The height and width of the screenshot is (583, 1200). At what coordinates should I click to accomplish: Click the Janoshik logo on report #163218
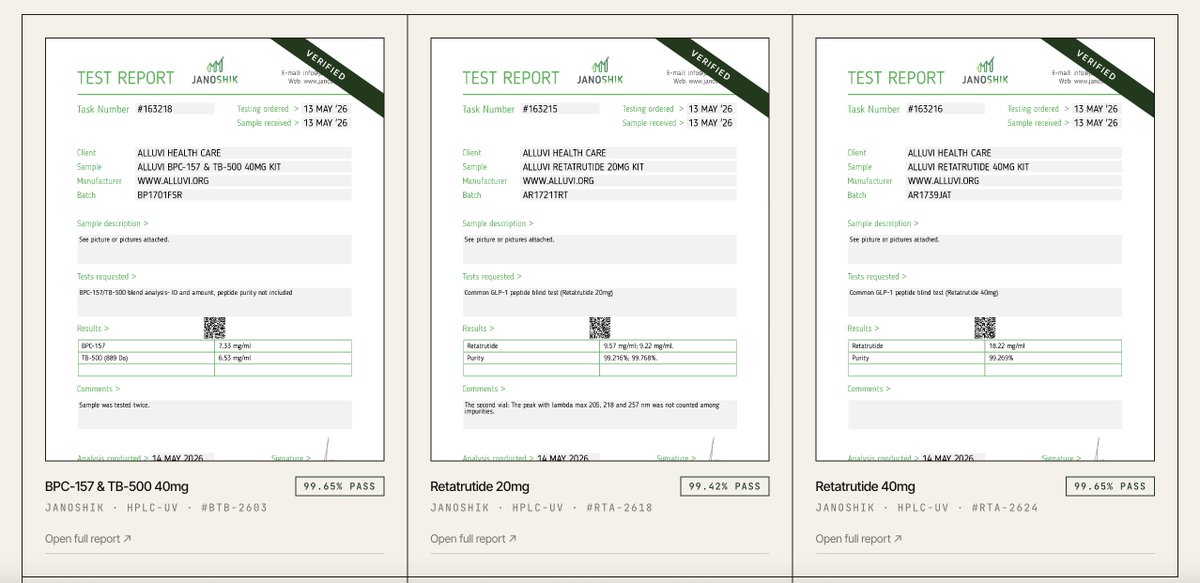[x=215, y=72]
